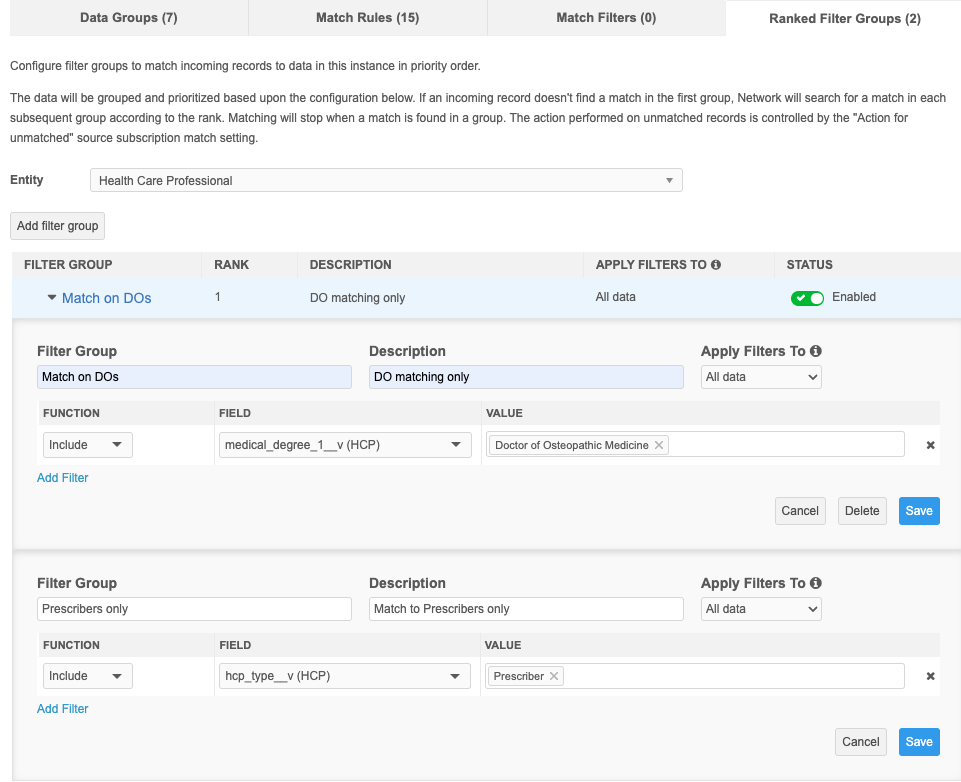Screen dimensions: 961x782
Task: Delete the Match on DOs filter group
Action: [862, 511]
